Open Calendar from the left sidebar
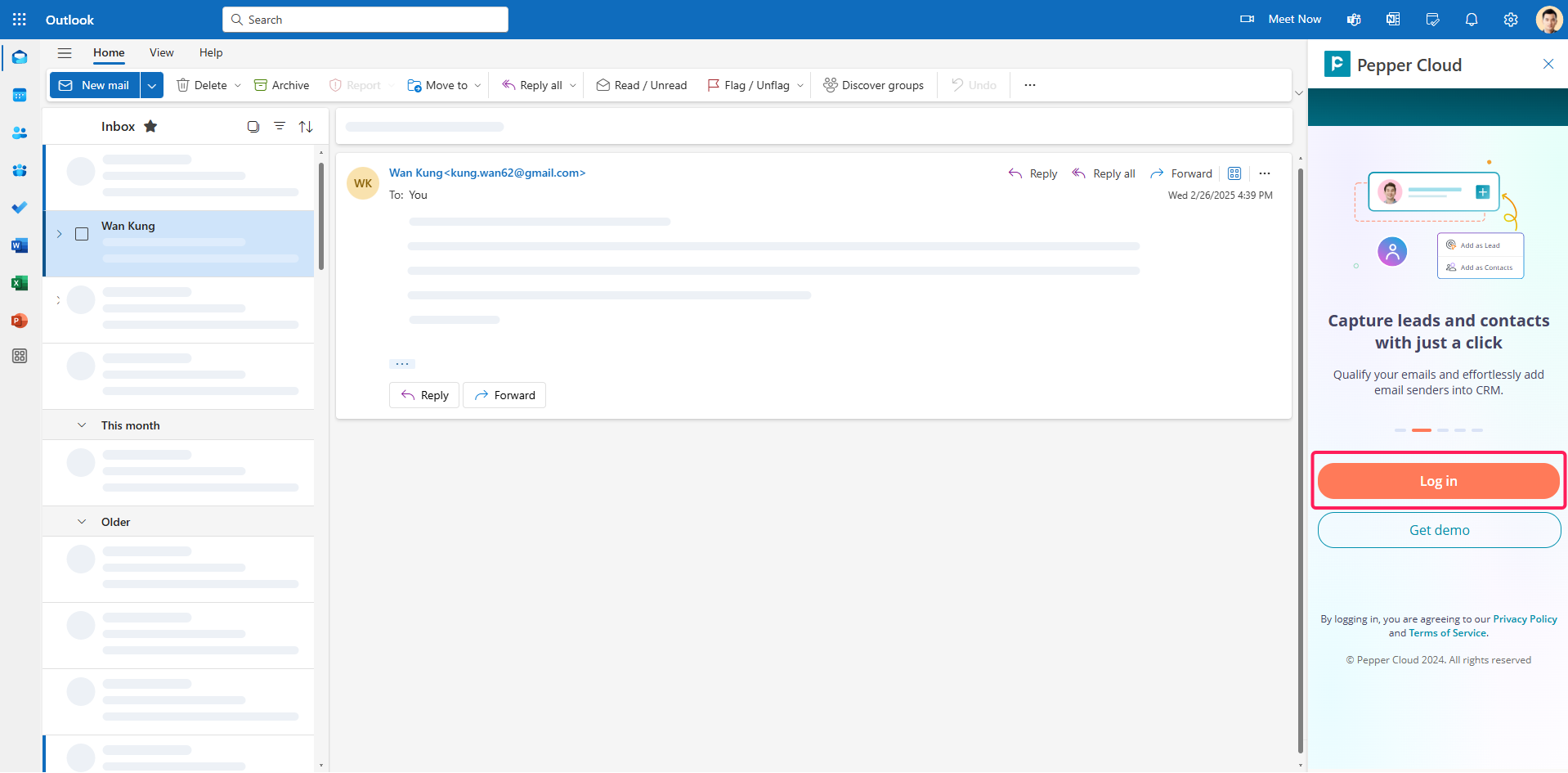1568x773 pixels. 20,95
